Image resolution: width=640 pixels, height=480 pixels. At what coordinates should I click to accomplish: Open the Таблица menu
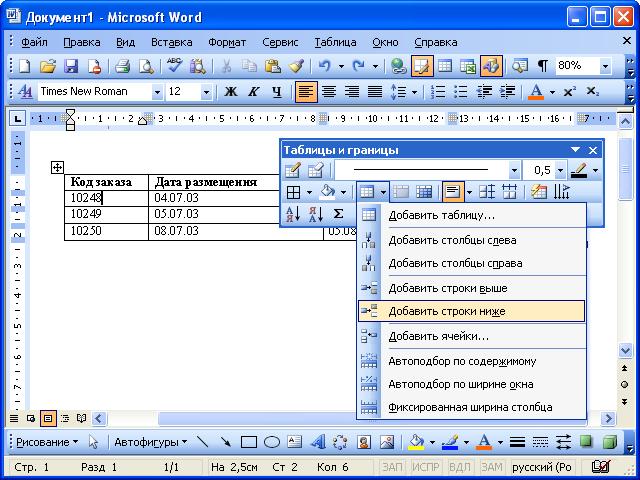335,42
